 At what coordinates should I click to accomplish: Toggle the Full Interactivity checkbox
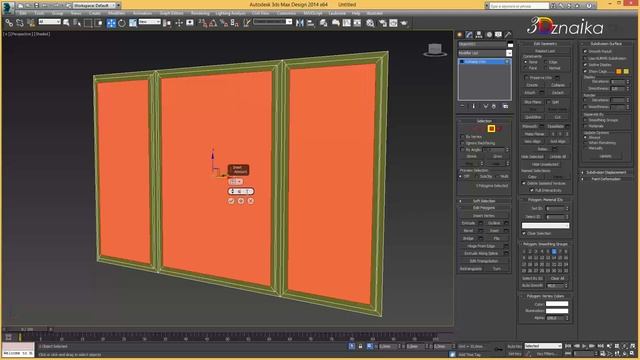pos(532,190)
